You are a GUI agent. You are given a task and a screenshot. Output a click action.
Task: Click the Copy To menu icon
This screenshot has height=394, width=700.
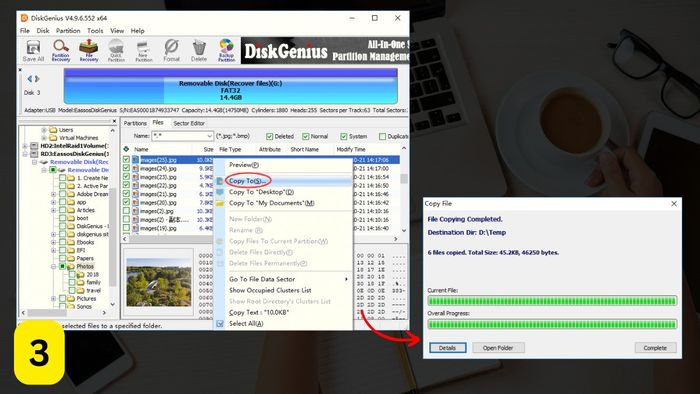point(220,181)
